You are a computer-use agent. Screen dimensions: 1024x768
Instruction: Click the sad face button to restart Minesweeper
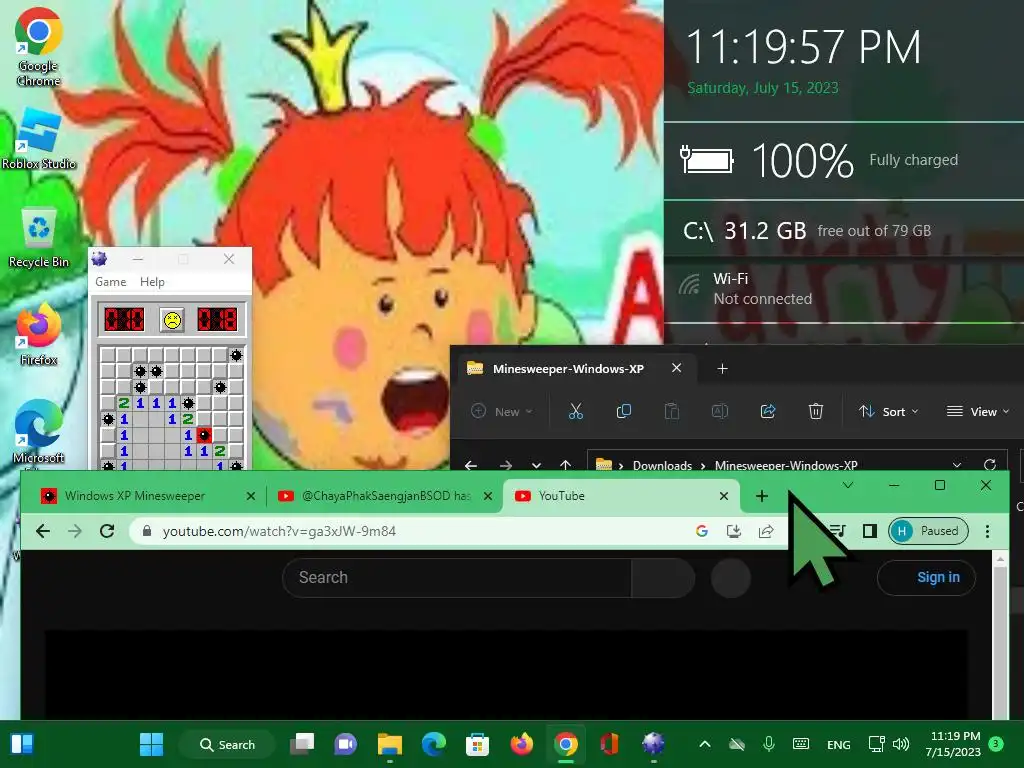[x=172, y=320]
